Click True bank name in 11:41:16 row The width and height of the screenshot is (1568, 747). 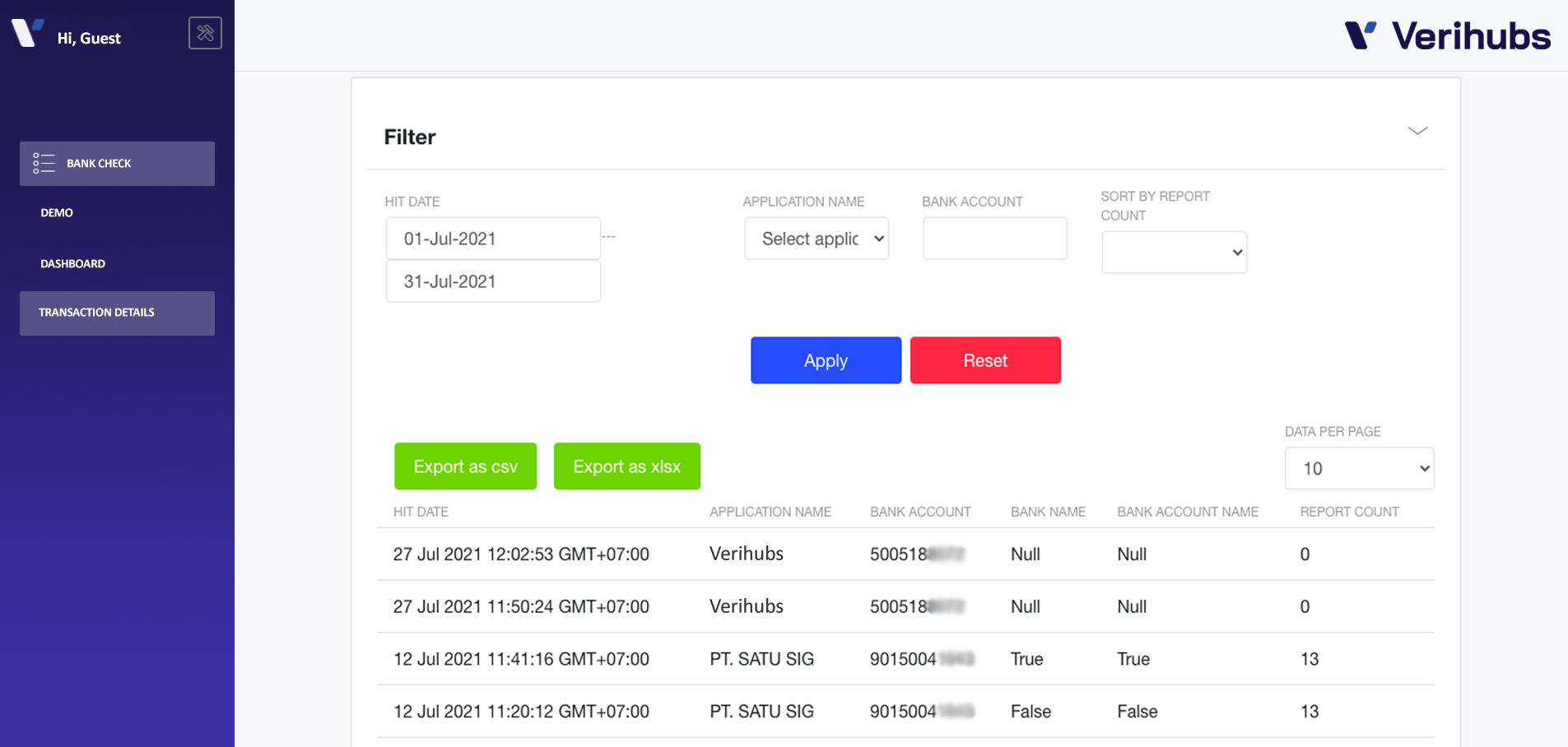pos(1026,659)
